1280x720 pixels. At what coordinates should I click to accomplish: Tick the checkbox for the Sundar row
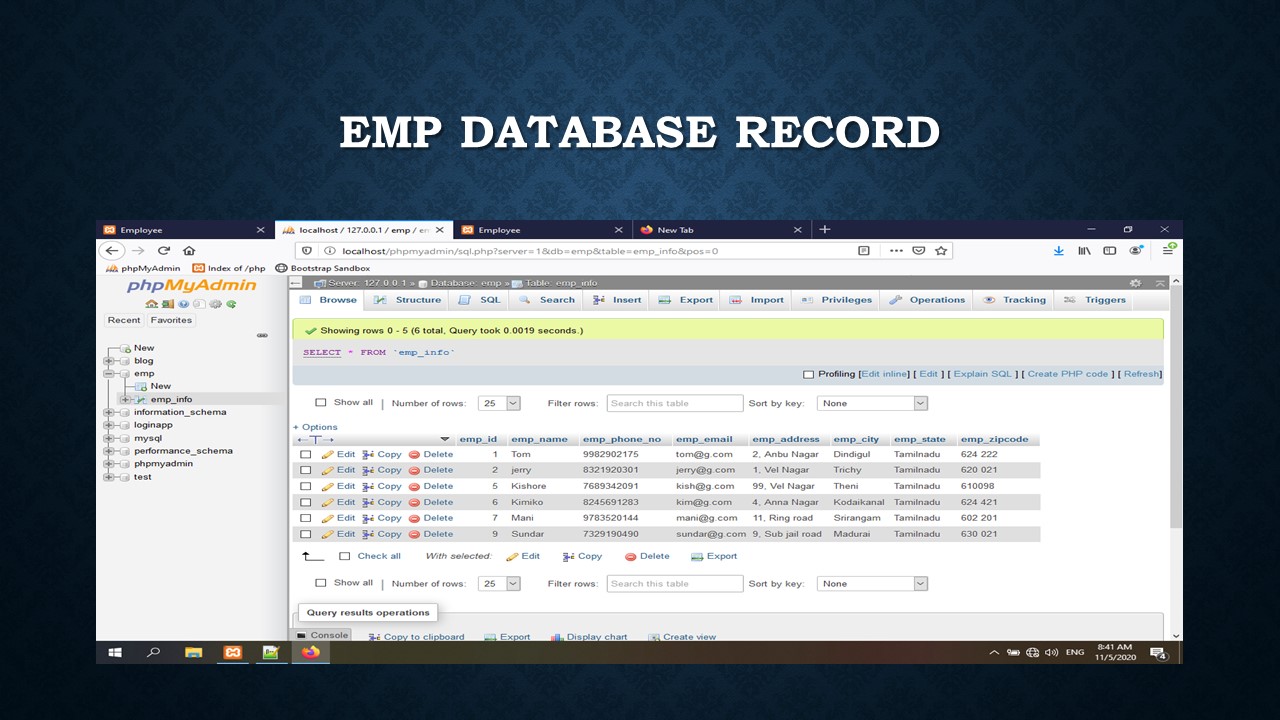coord(306,534)
